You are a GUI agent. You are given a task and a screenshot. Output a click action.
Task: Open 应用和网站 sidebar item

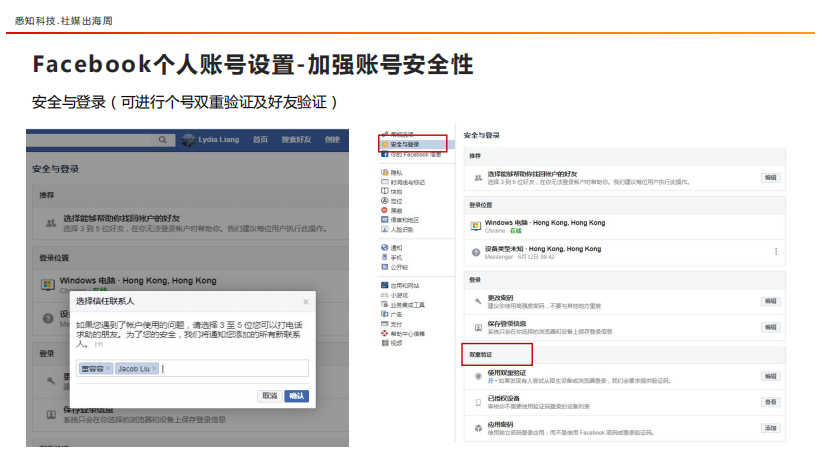(400, 285)
